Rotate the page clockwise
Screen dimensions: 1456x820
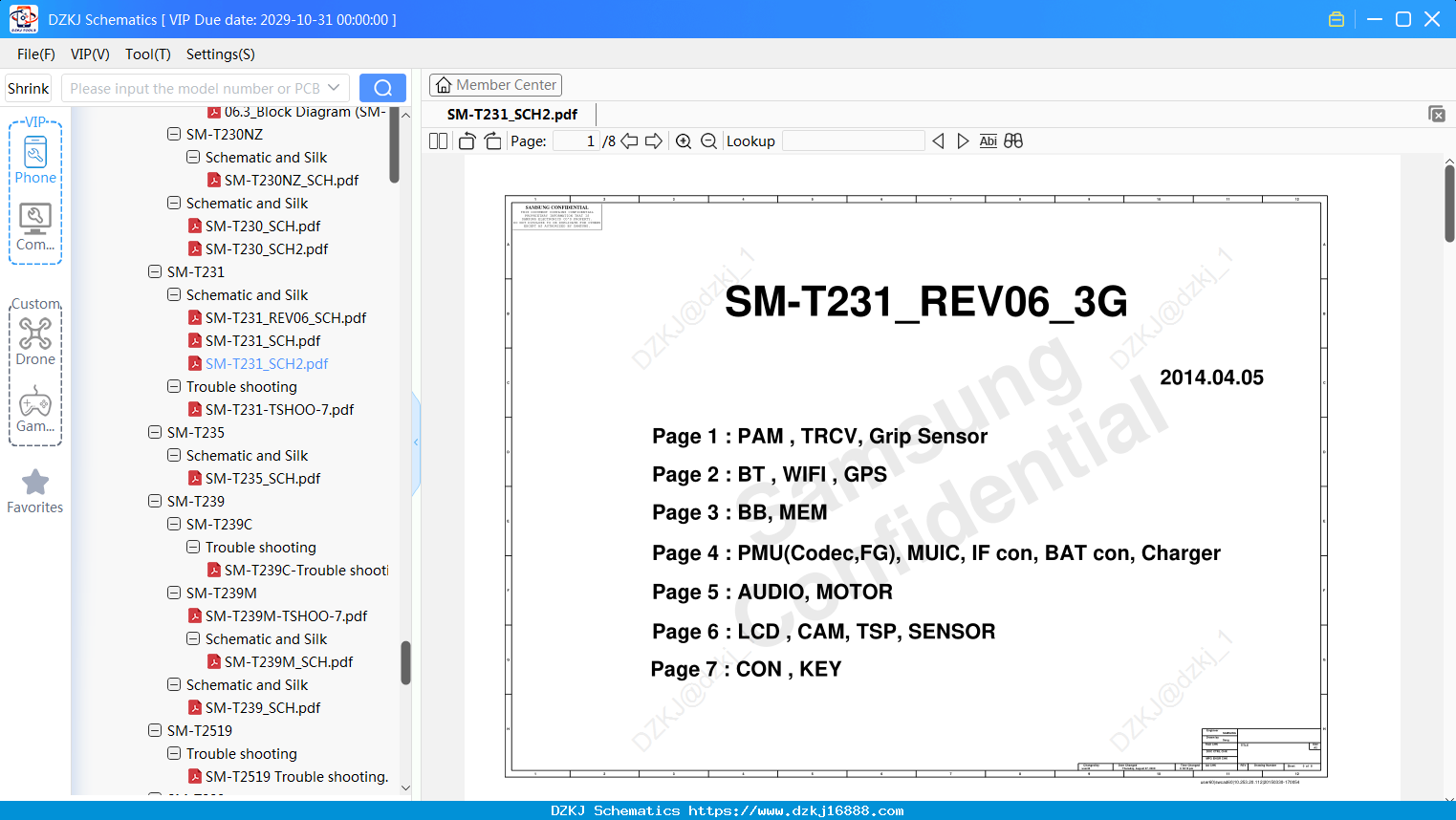[x=492, y=140]
